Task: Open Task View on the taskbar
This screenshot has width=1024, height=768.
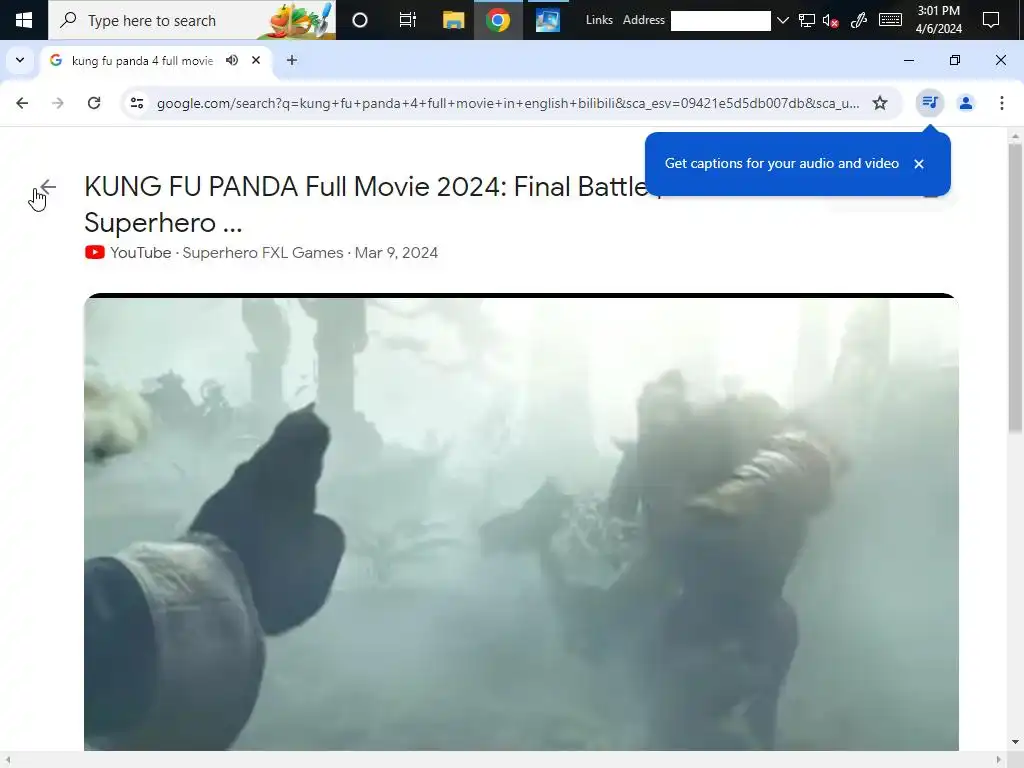Action: (408, 20)
